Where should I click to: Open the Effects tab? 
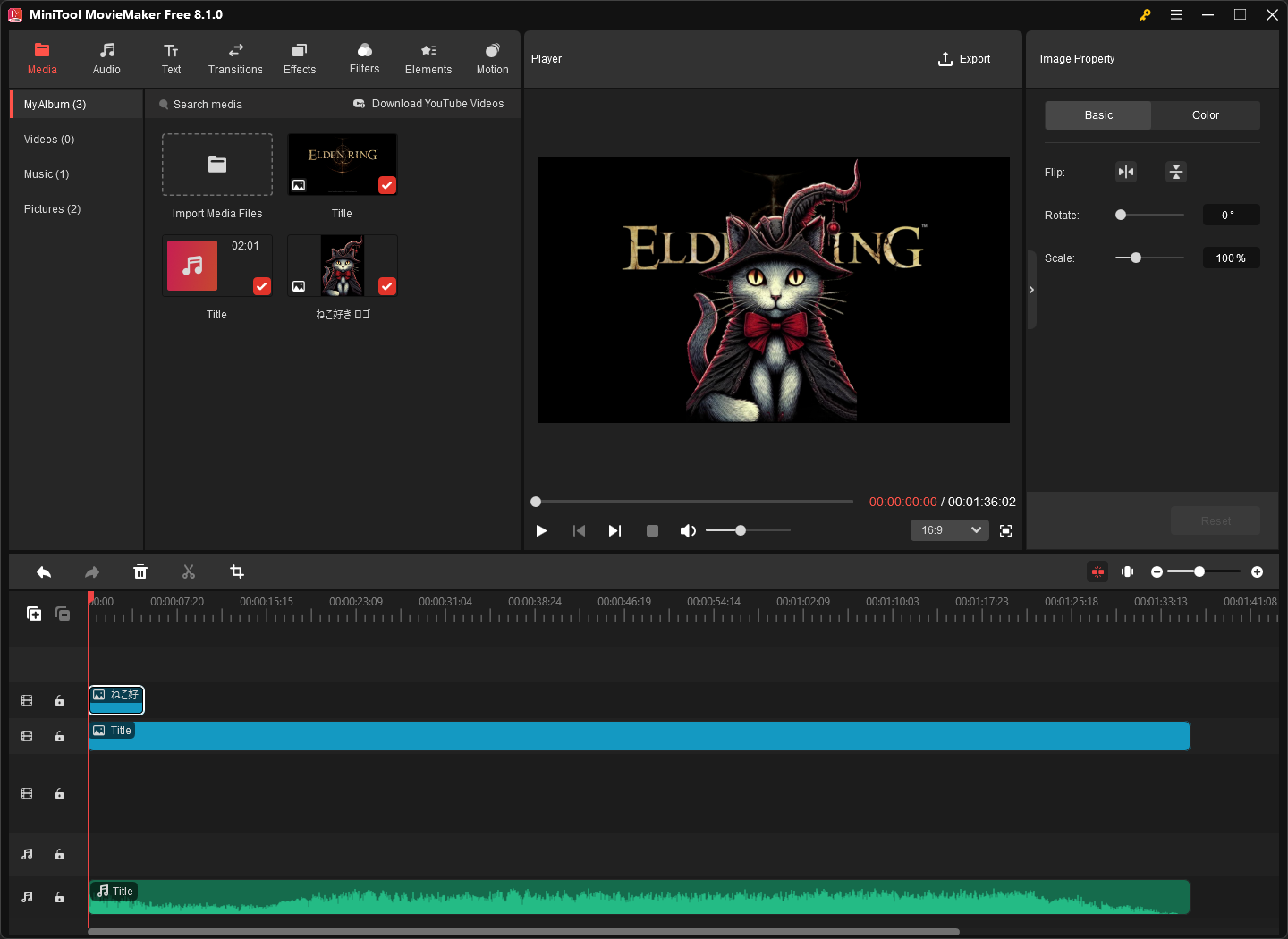[x=300, y=59]
